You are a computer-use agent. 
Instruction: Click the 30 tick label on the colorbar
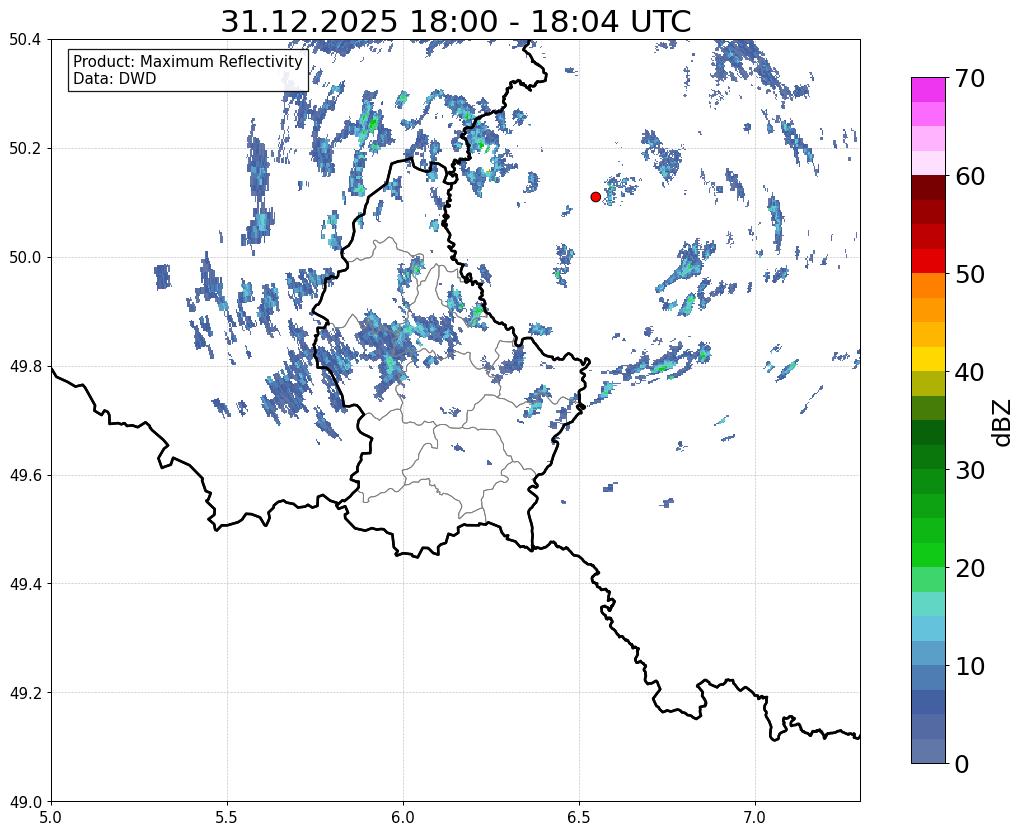pyautogui.click(x=969, y=470)
